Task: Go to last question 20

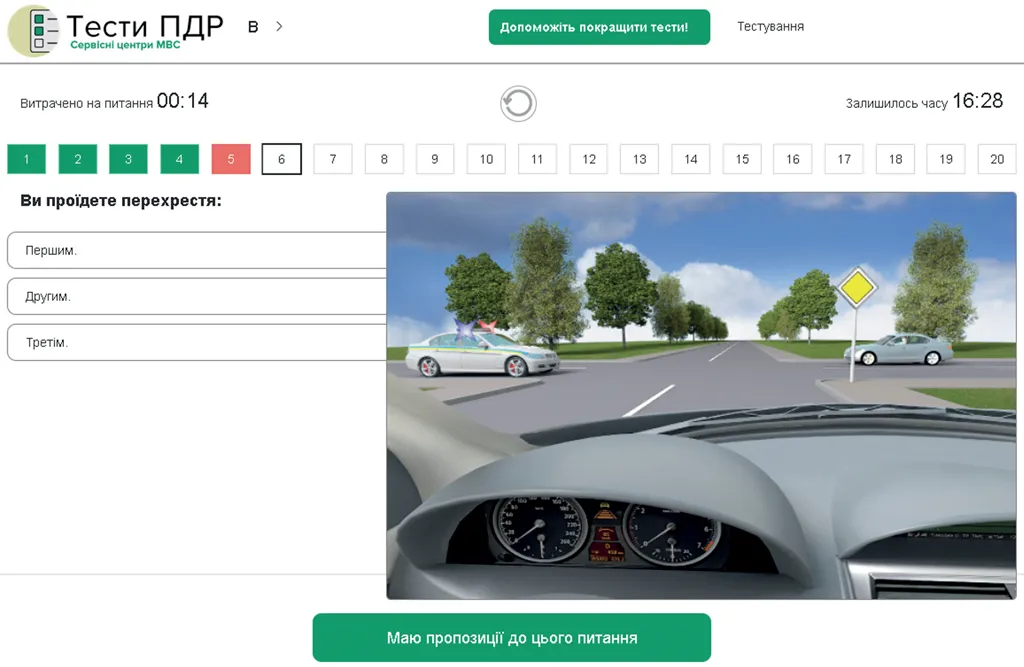Action: point(997,159)
